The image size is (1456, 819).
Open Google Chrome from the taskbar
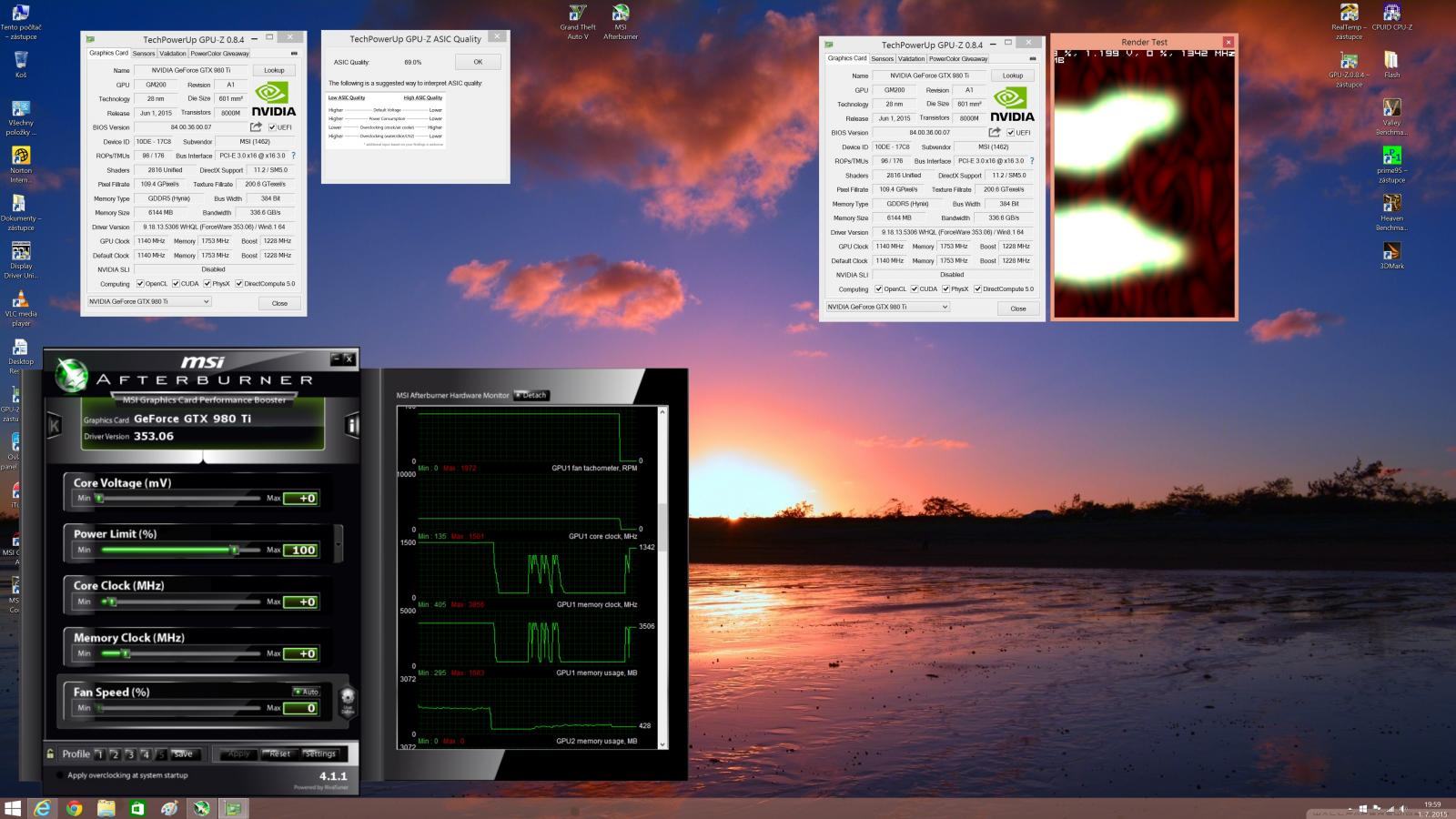tap(74, 808)
